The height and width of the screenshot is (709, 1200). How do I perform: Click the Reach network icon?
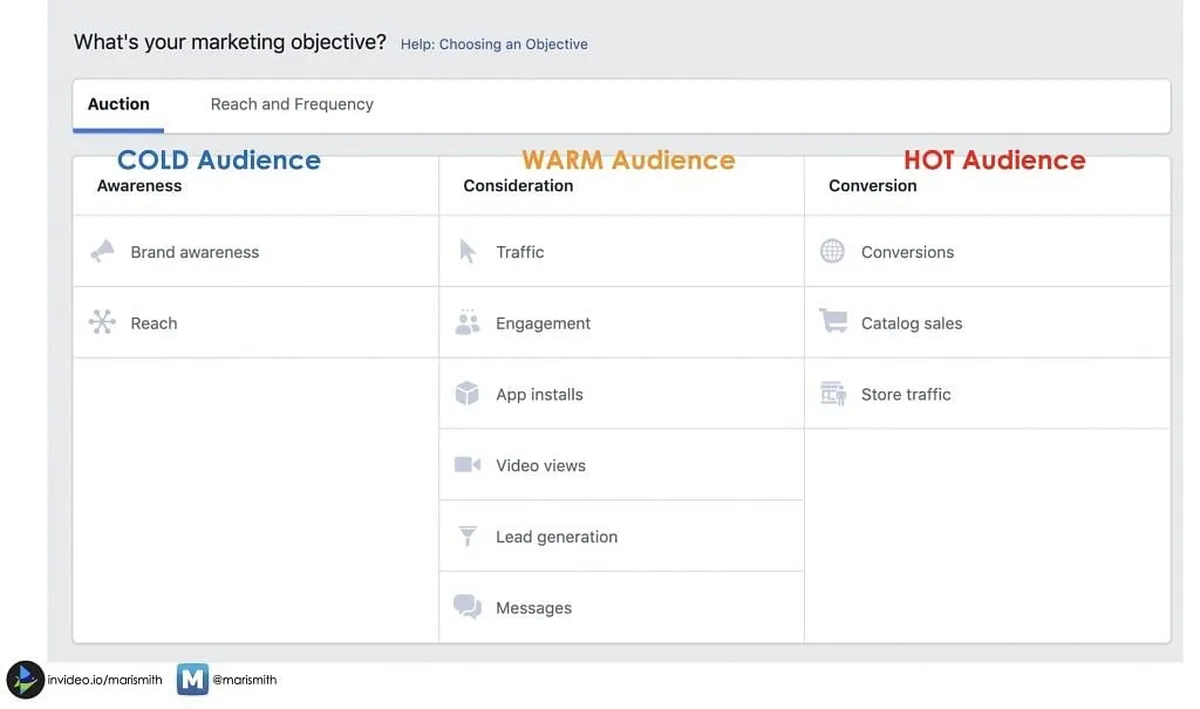pos(102,322)
